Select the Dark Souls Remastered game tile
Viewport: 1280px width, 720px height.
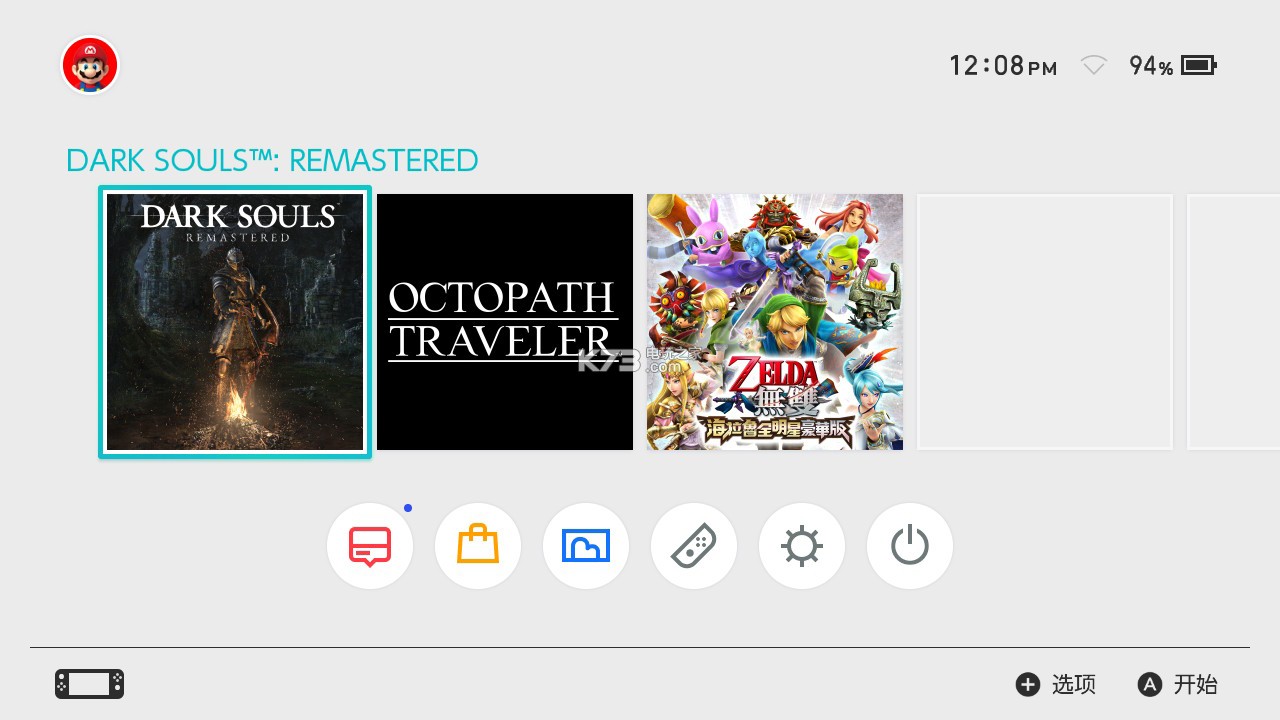[x=235, y=322]
